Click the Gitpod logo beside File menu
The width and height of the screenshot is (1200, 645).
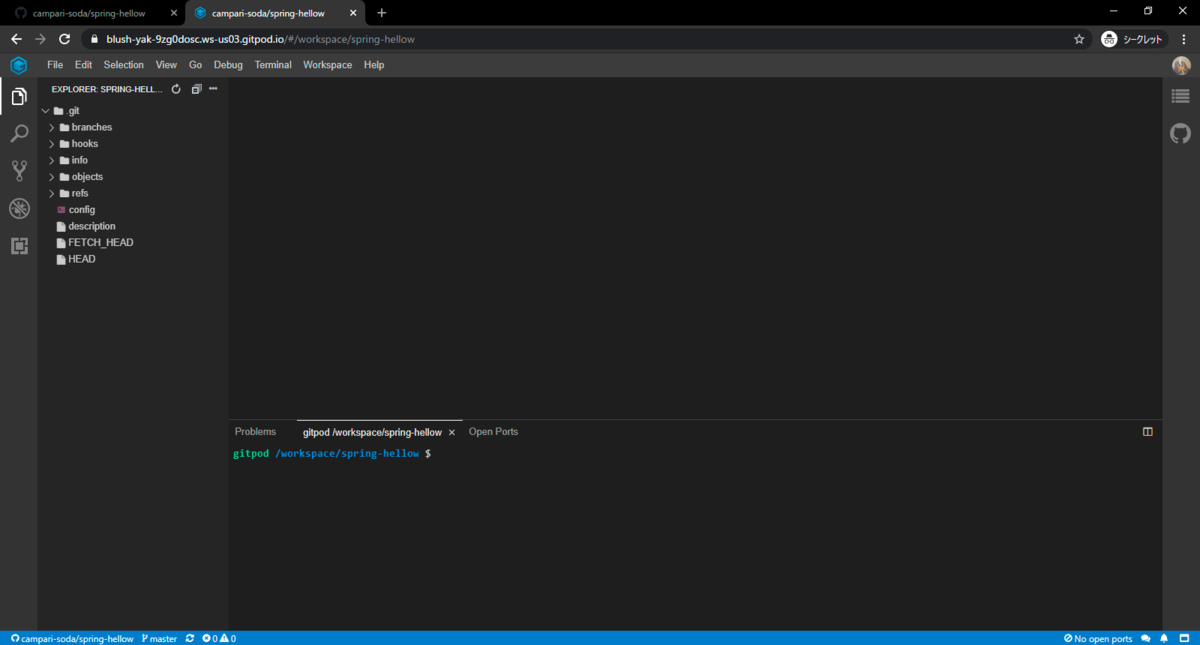coord(18,65)
